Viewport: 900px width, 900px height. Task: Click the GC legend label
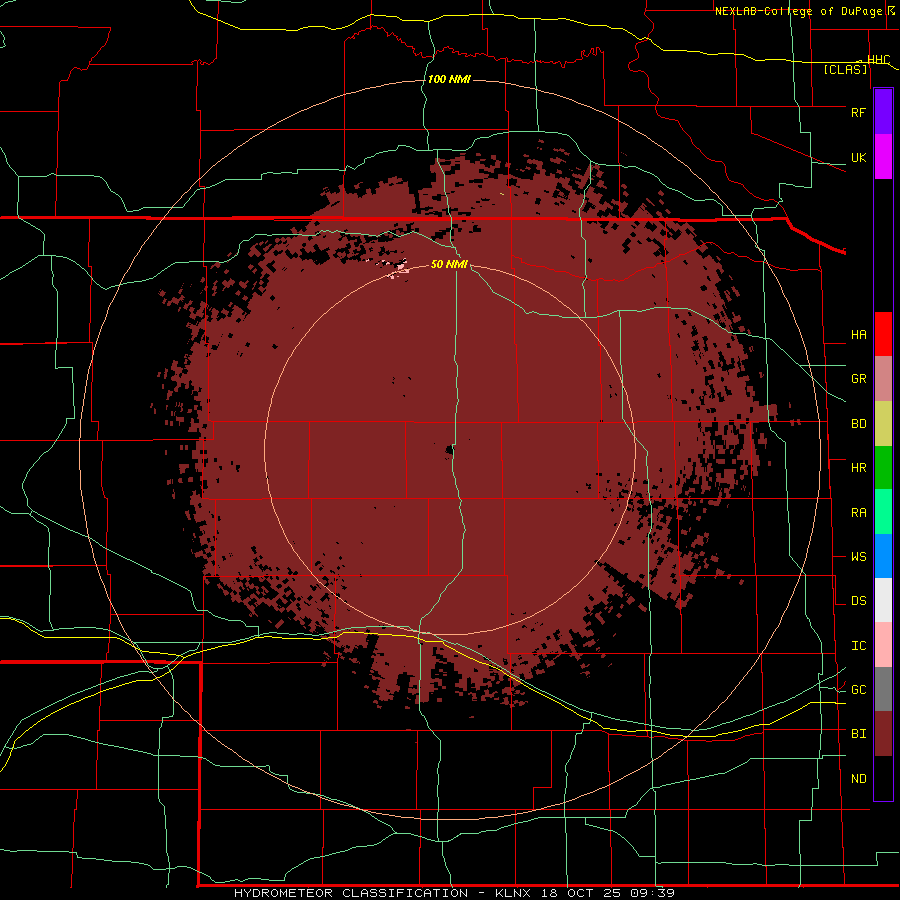858,690
